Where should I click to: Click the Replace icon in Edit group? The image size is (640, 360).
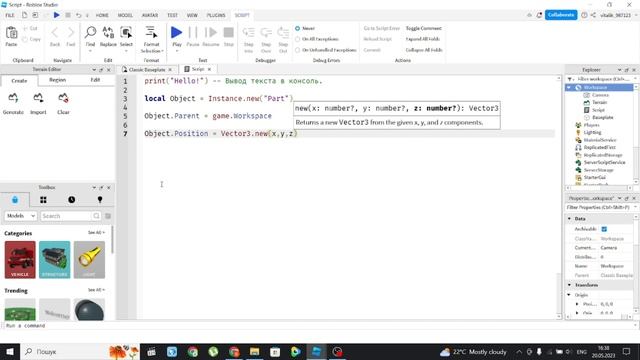coord(108,32)
